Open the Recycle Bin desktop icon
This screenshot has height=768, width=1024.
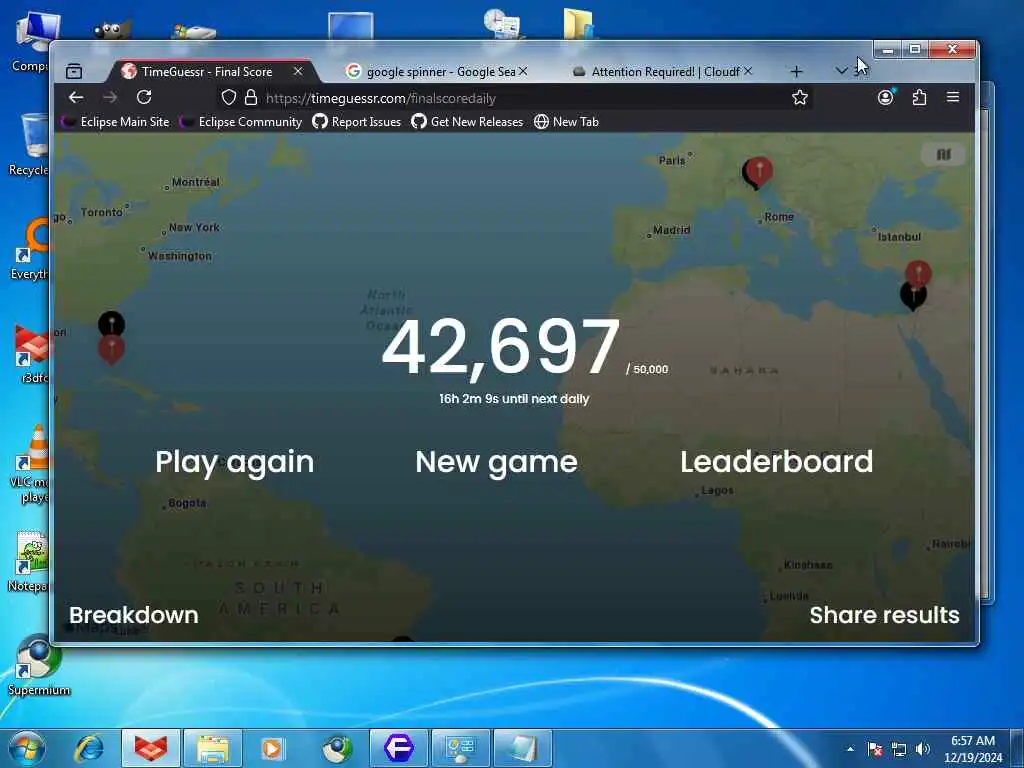[x=29, y=145]
